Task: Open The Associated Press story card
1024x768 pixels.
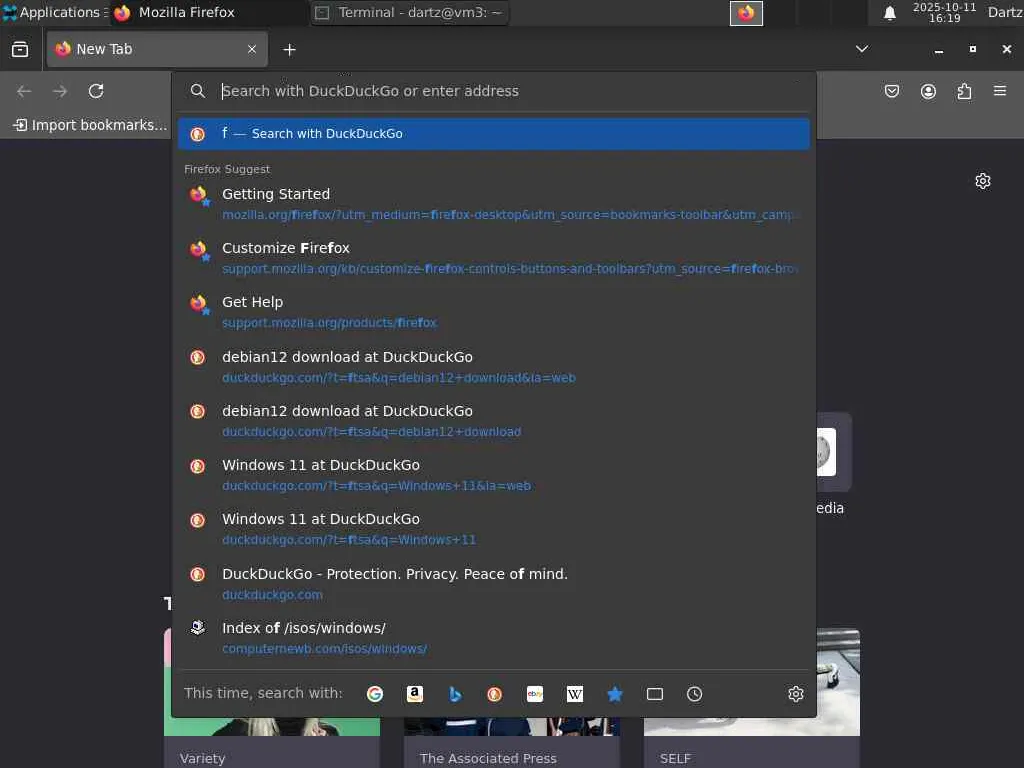Action: point(512,743)
